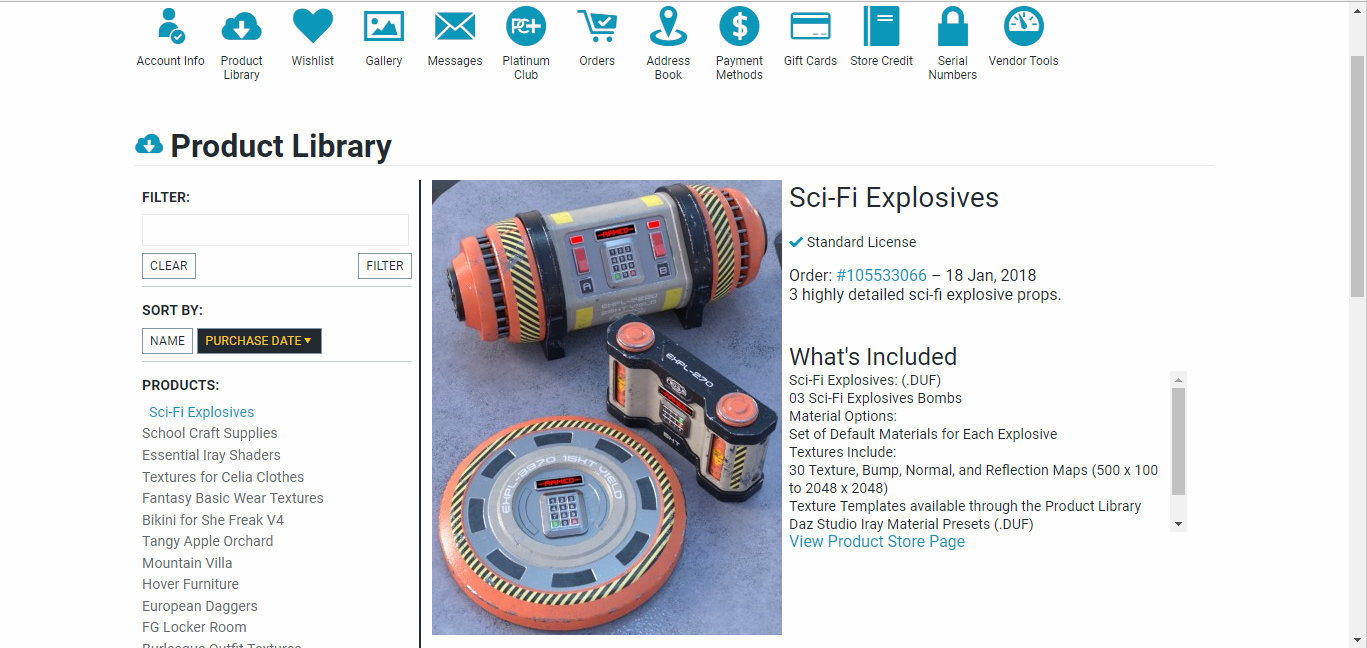Sort products by Name

pyautogui.click(x=167, y=341)
